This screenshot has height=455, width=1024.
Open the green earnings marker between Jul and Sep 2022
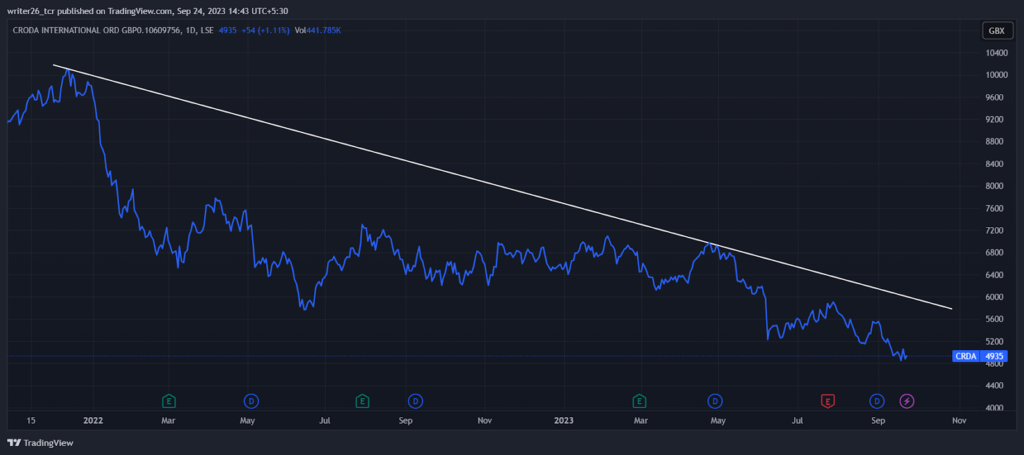point(362,401)
